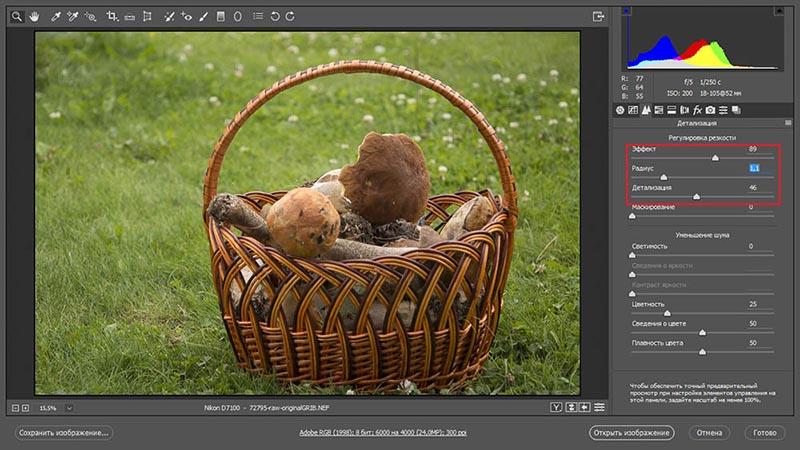Toggle current panel settings preview icon
Viewport: 800px width, 450px height.
tap(599, 407)
